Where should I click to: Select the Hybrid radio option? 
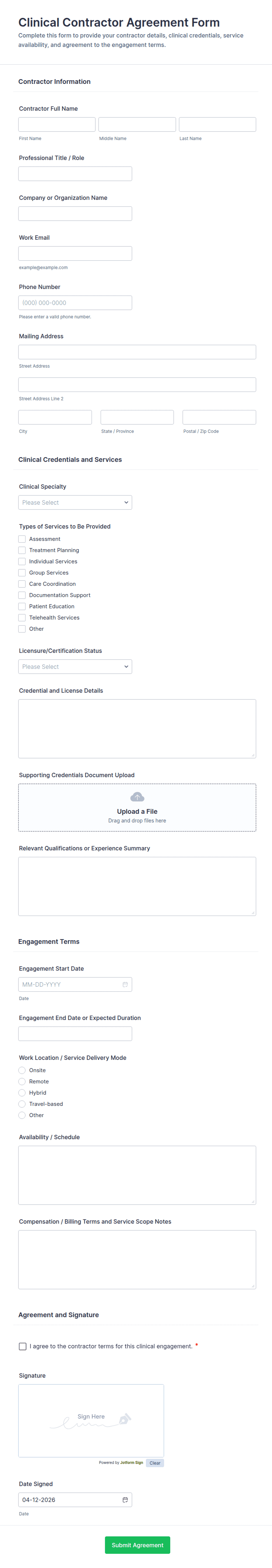coord(22,1092)
